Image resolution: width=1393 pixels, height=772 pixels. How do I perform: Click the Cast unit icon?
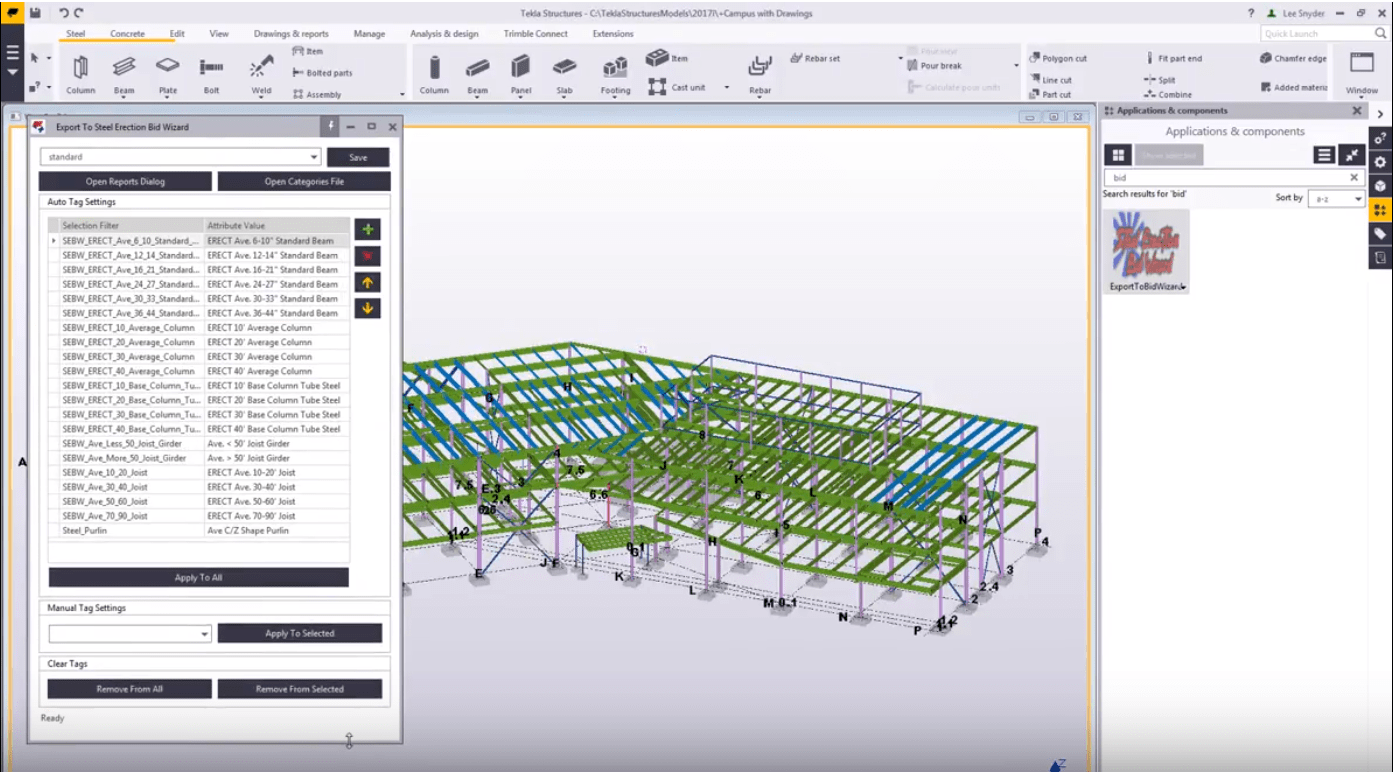click(657, 87)
